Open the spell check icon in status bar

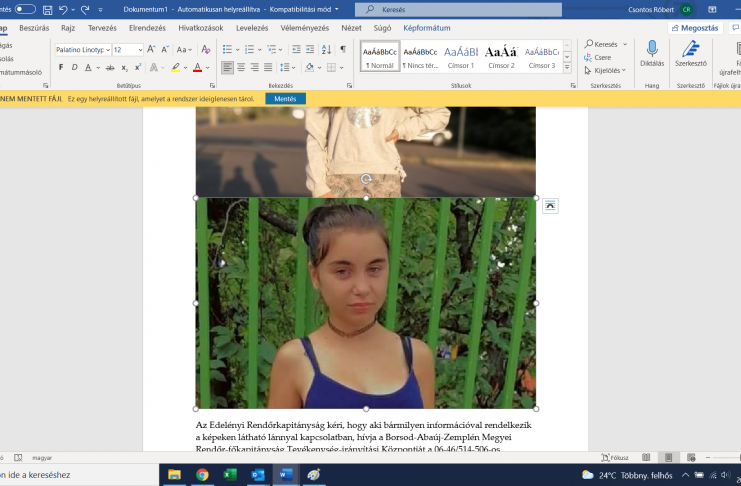(18, 458)
